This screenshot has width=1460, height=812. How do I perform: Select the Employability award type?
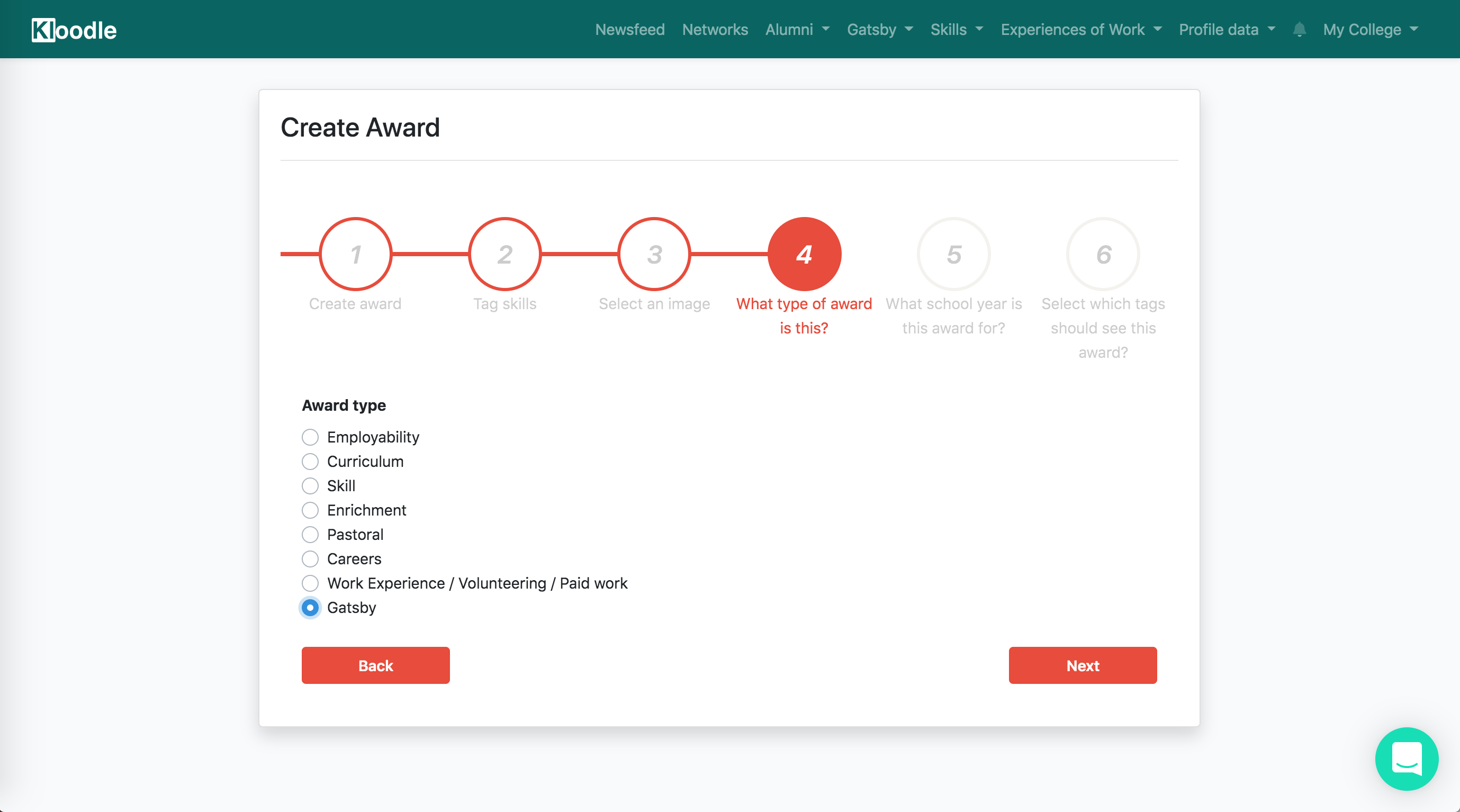(x=310, y=437)
